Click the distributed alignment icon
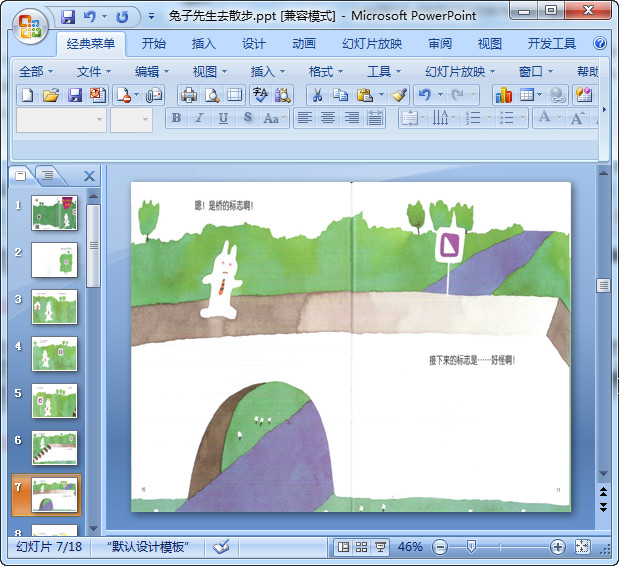This screenshot has width=619, height=566. [375, 118]
